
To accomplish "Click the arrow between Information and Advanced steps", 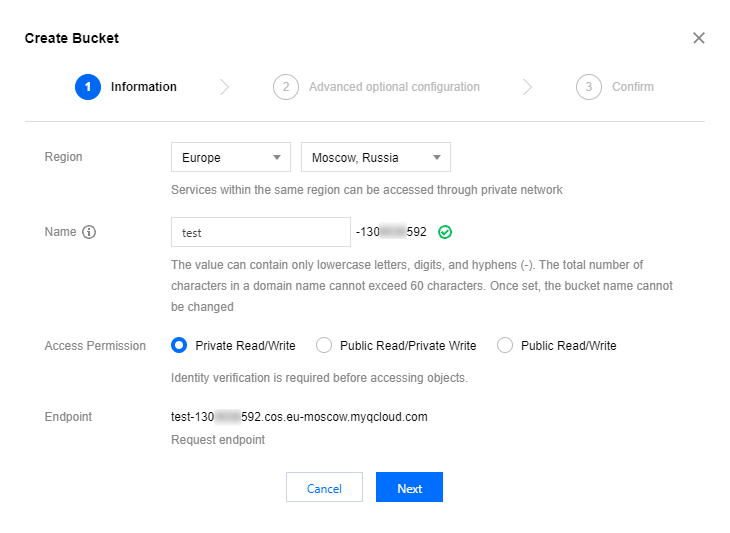I will tap(225, 87).
